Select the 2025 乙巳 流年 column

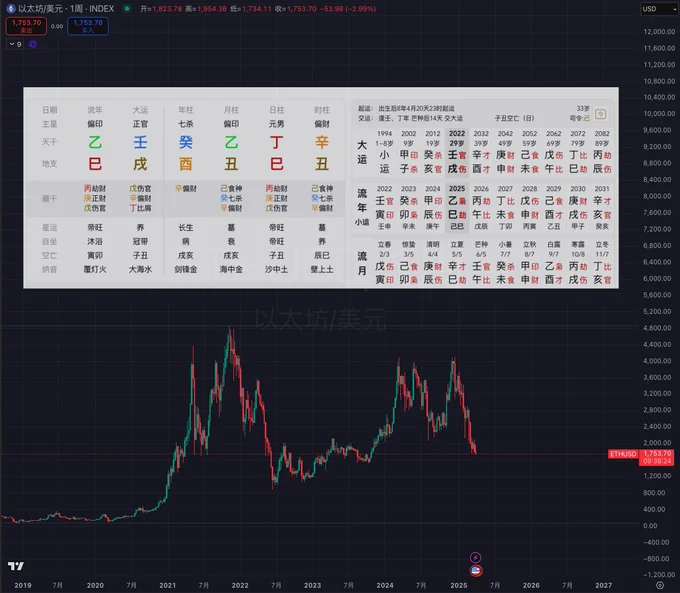click(457, 207)
